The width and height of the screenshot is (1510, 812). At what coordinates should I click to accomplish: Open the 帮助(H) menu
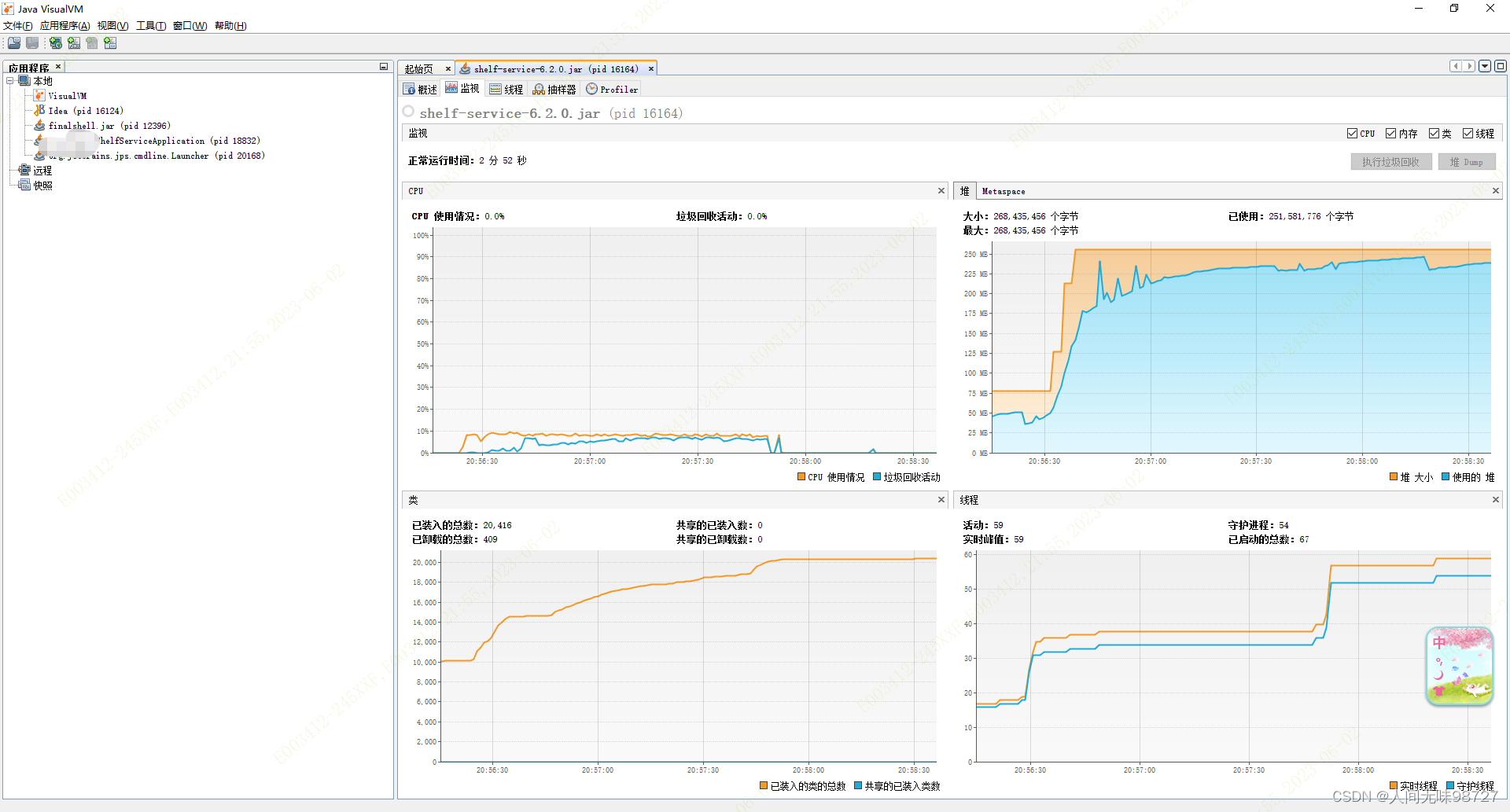(x=230, y=26)
